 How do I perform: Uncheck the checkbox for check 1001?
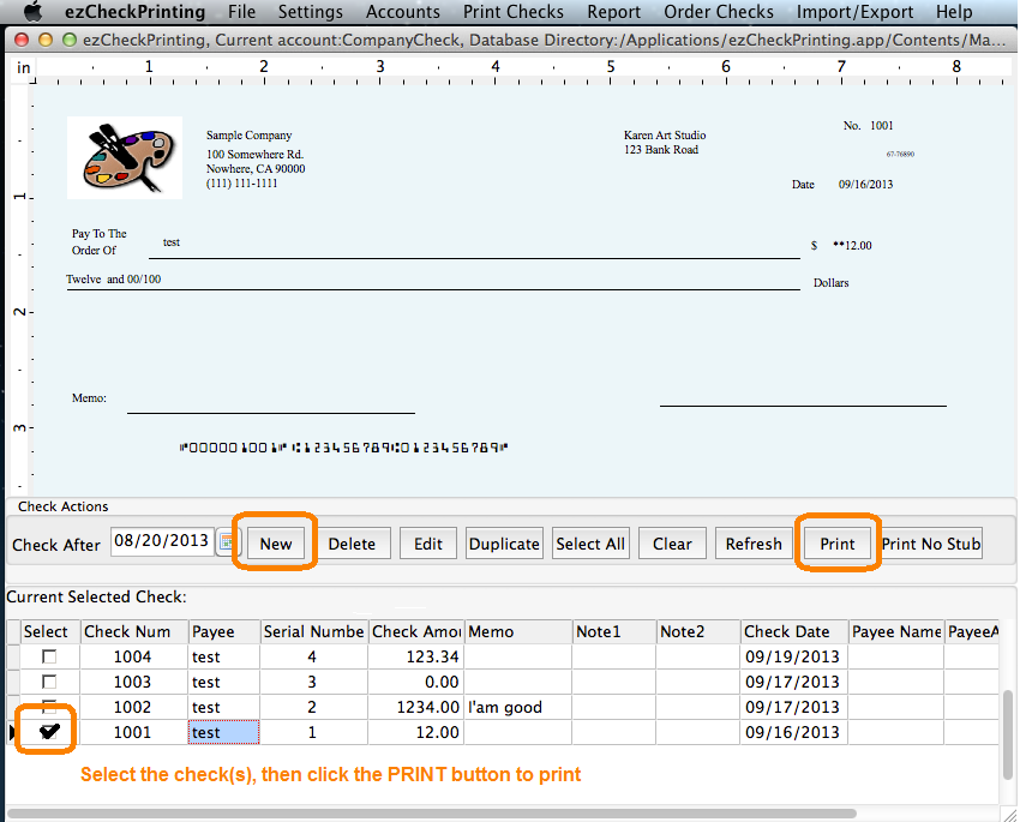[x=49, y=732]
